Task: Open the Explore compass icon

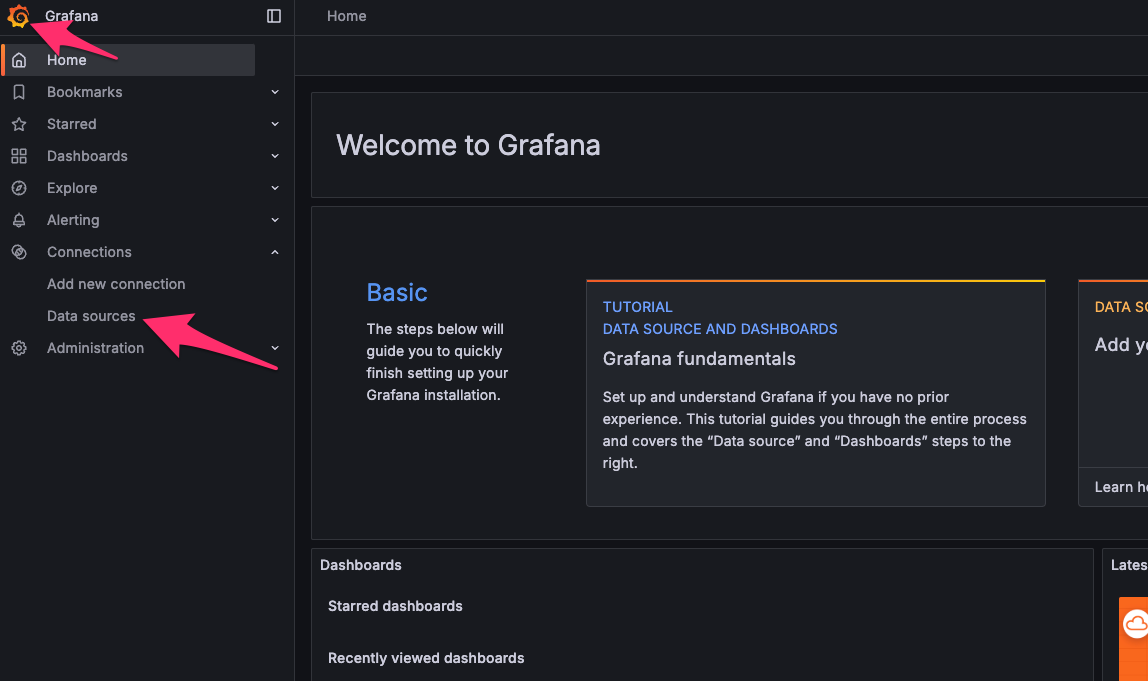Action: [18, 187]
